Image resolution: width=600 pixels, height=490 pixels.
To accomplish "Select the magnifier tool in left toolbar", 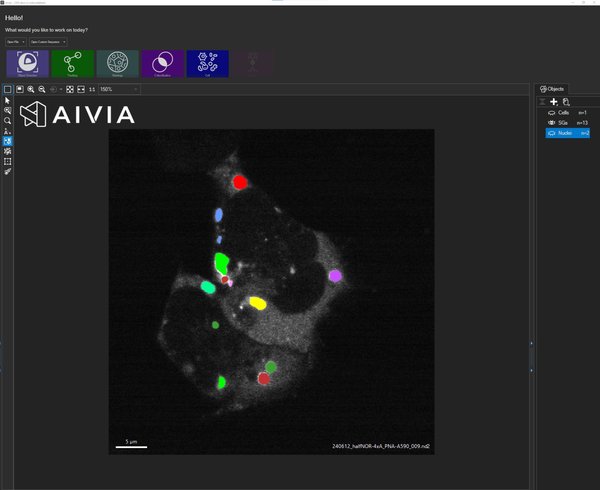I will click(7, 121).
